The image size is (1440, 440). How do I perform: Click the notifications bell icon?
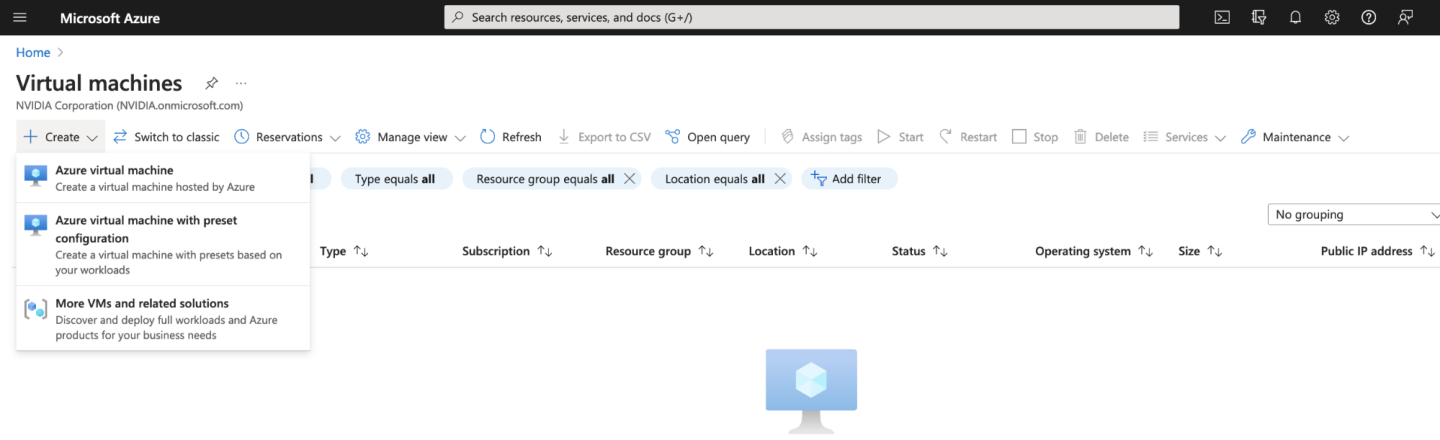click(x=1295, y=18)
